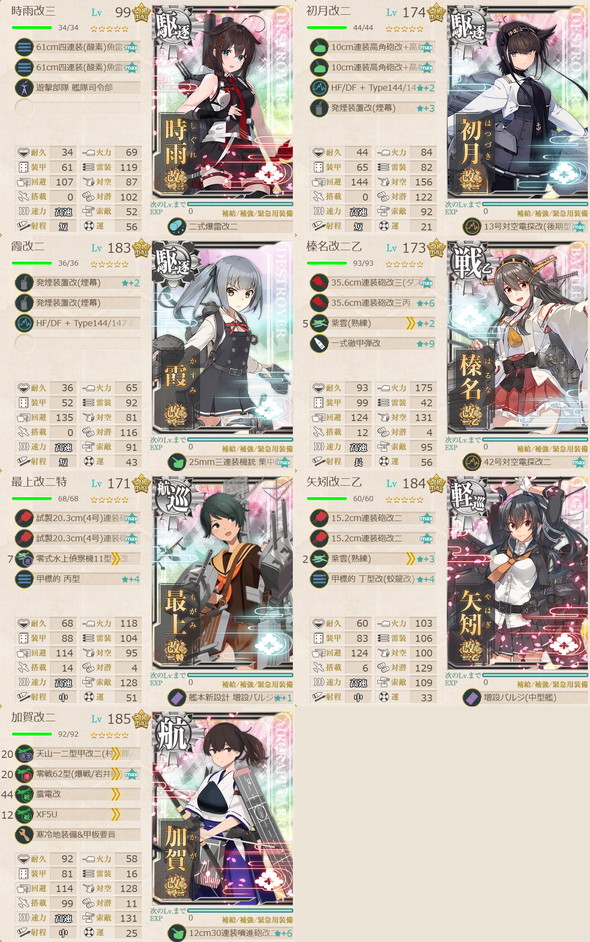
Task: Click Shigure's green HP bar
Action: pos(32,28)
